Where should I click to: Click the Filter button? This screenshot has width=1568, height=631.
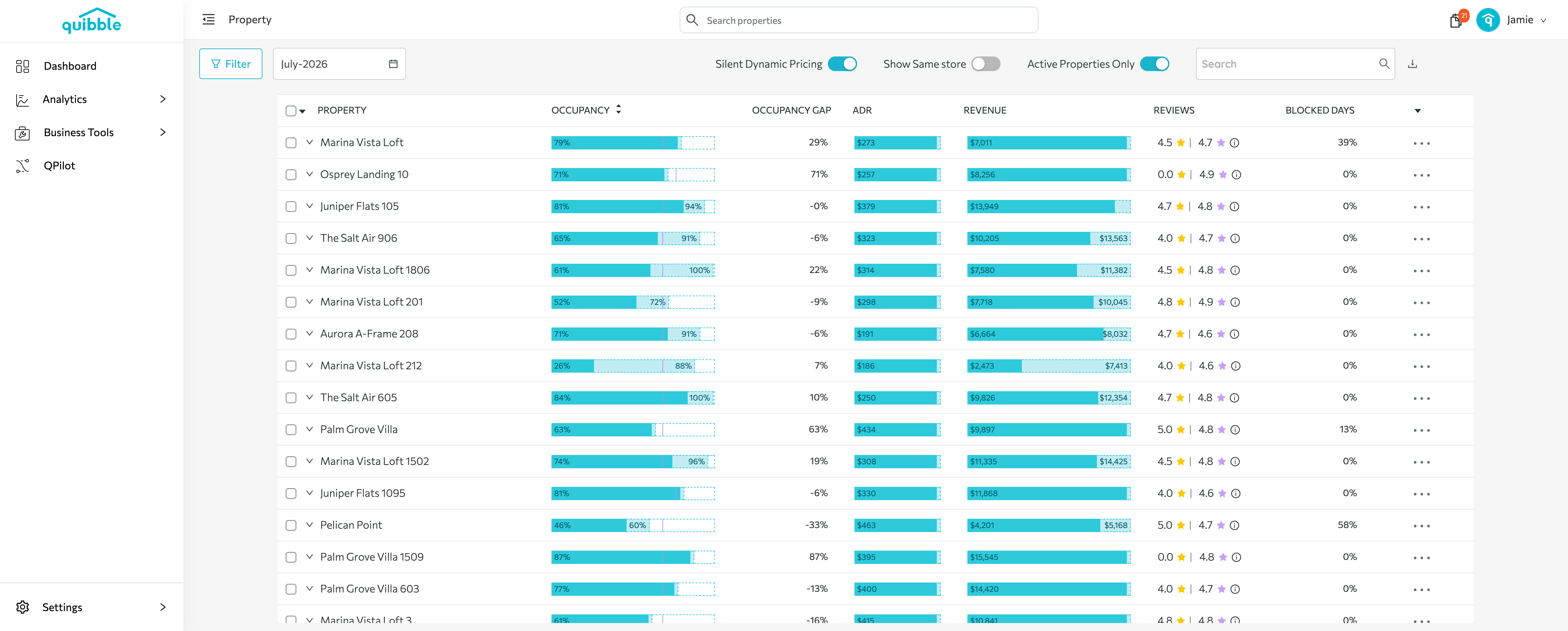tap(231, 64)
